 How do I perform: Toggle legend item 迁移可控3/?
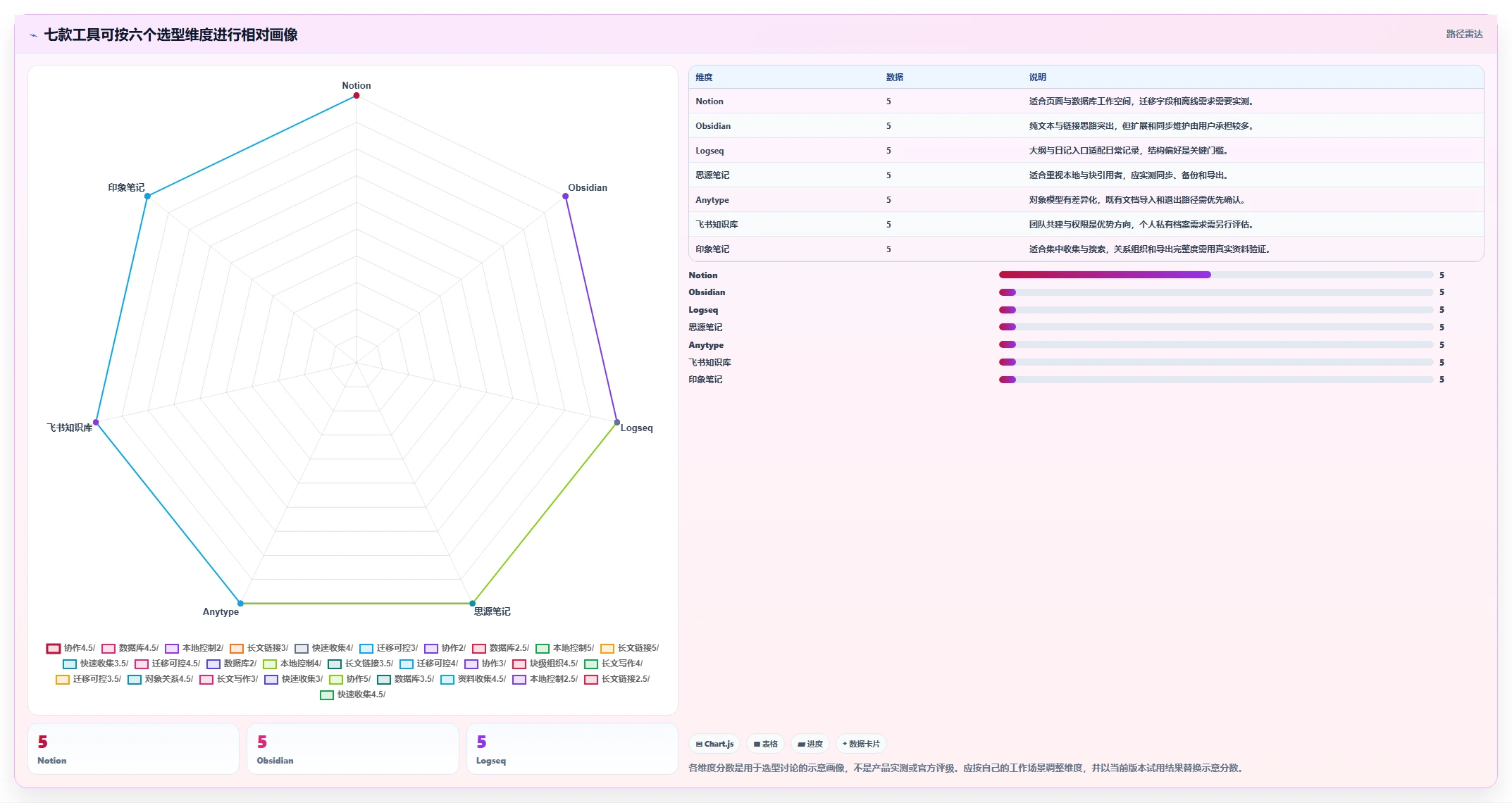pyautogui.click(x=388, y=648)
